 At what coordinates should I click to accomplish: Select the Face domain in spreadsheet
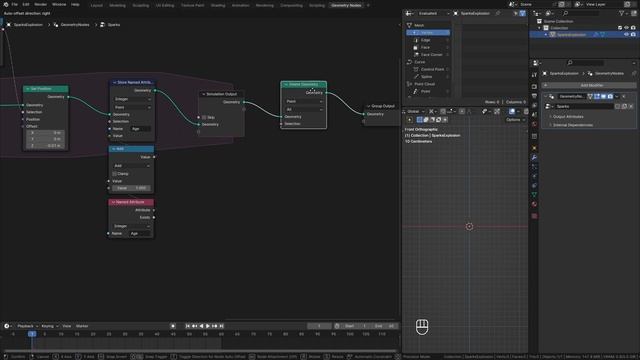pyautogui.click(x=425, y=47)
